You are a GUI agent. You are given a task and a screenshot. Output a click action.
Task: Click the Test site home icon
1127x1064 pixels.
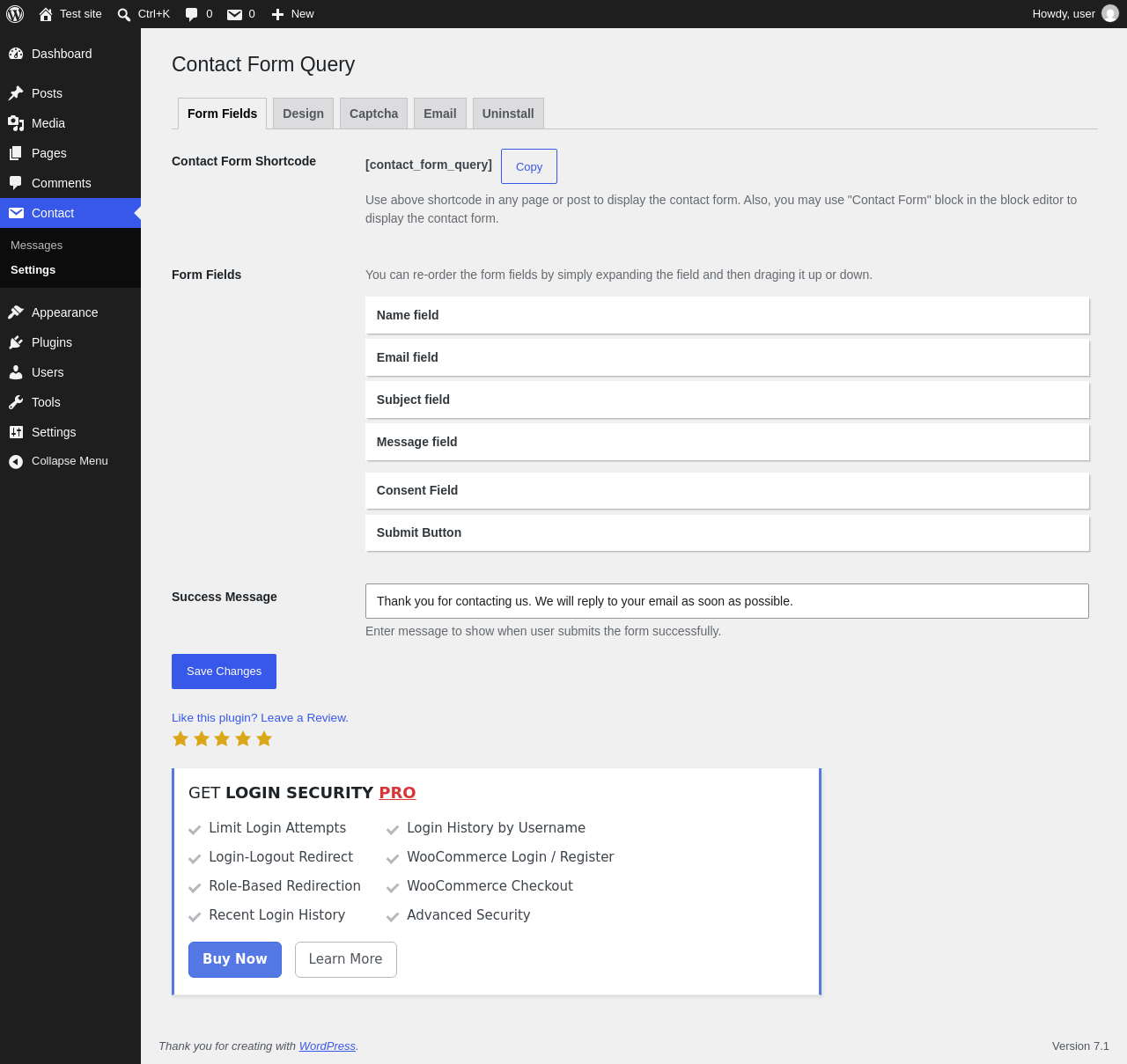point(46,14)
